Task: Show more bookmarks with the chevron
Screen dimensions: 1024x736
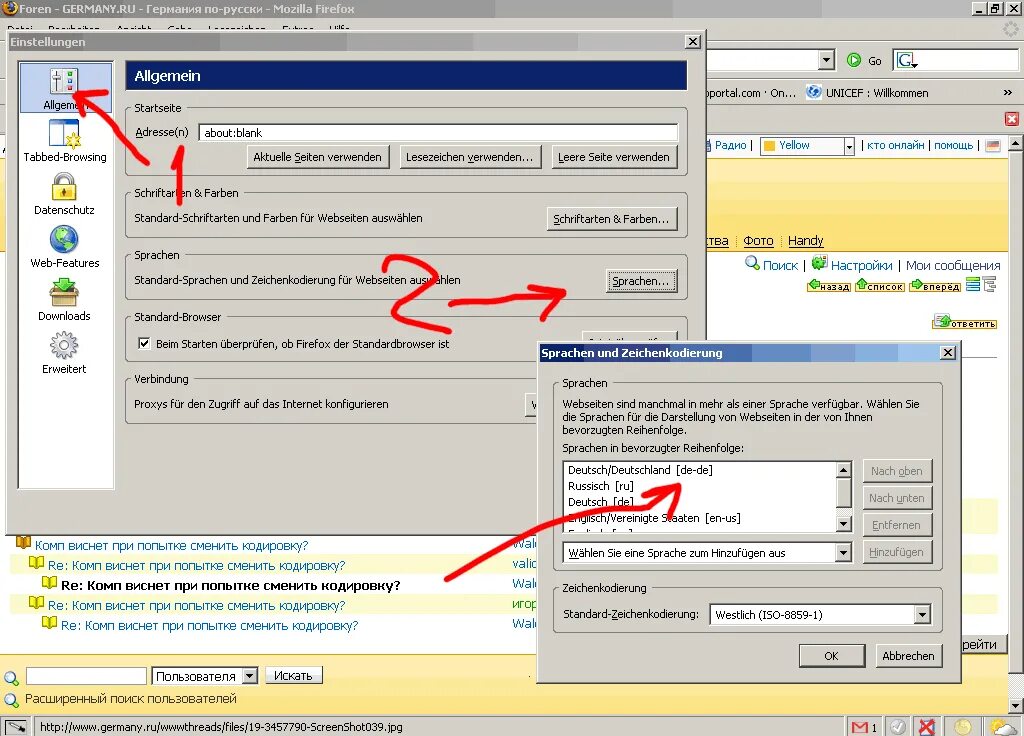Action: coord(1008,93)
